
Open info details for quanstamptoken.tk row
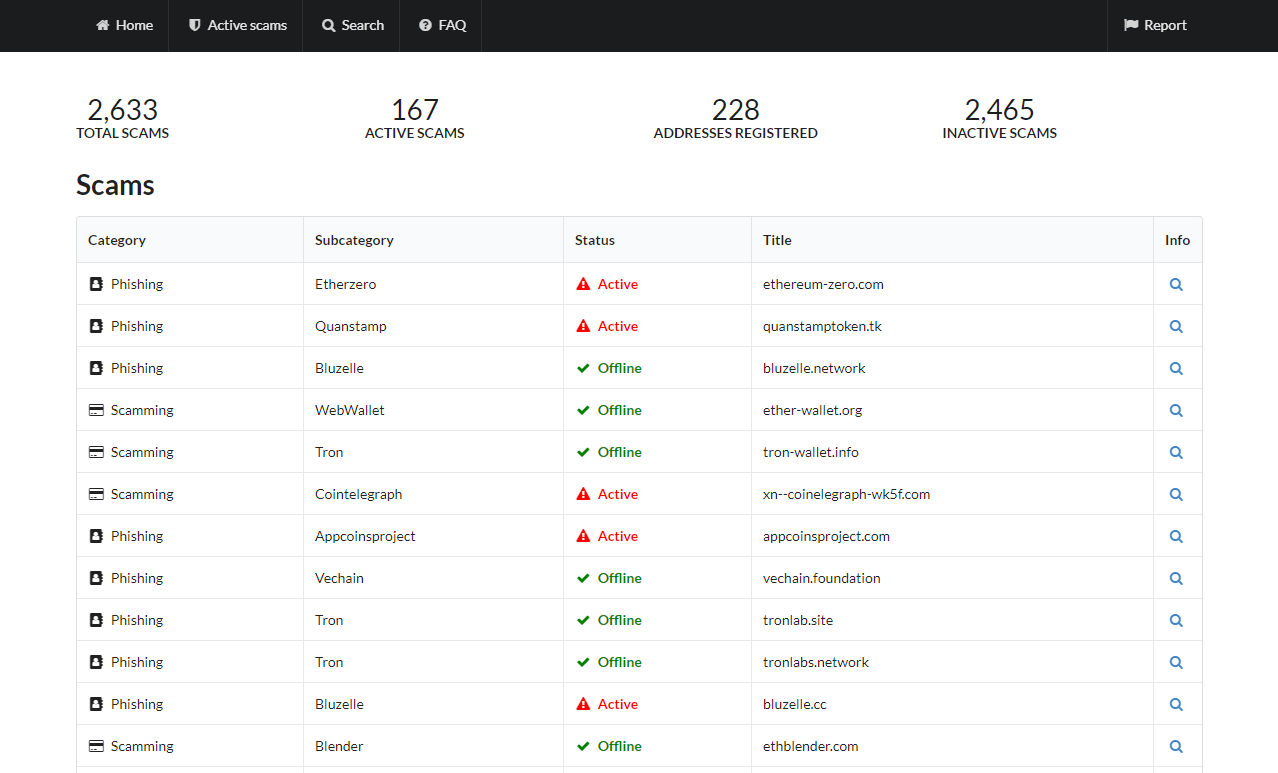[1176, 325]
